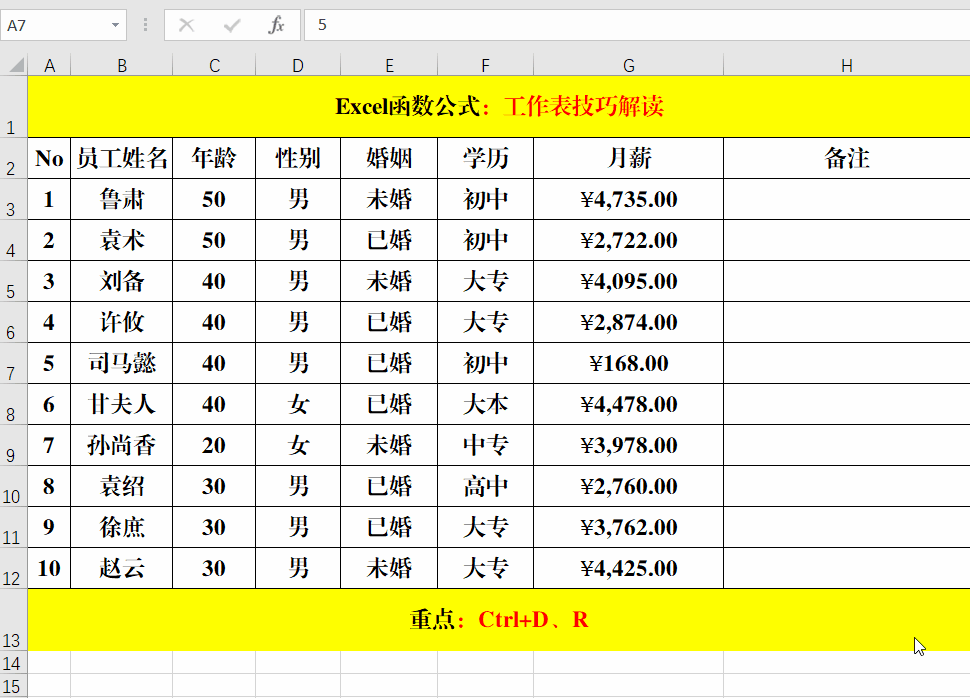Click the '性别' header cell

pyautogui.click(x=298, y=158)
